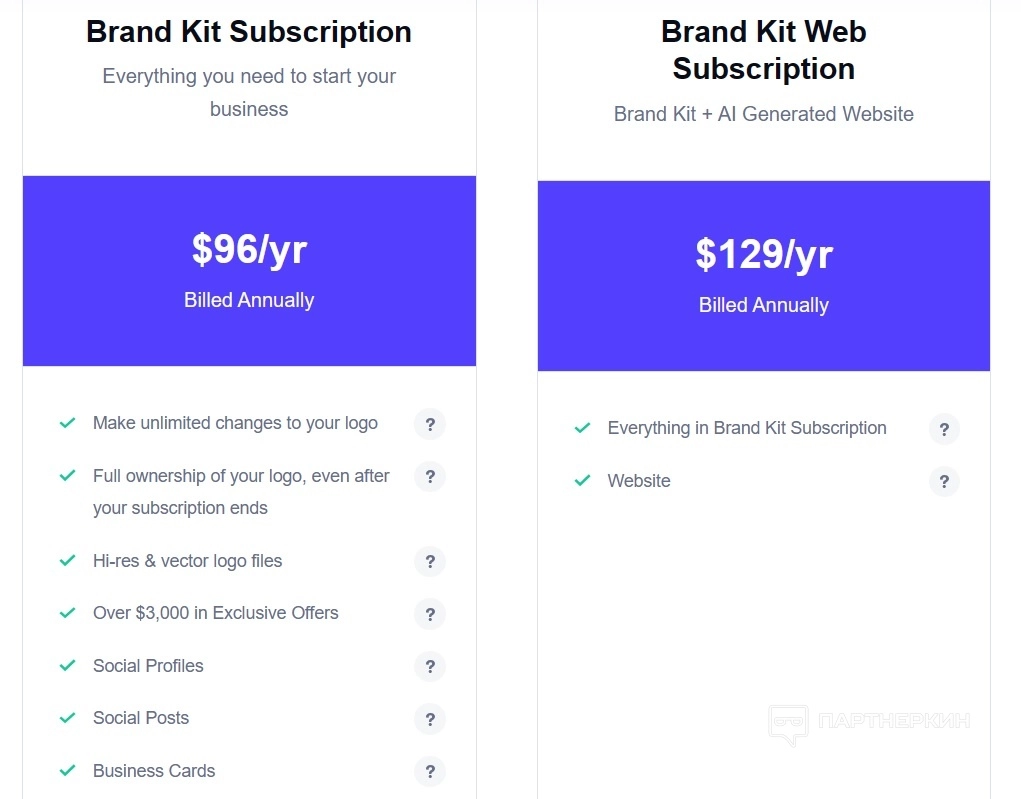The width and height of the screenshot is (1021, 799).
Task: Click checkmark next to Business Cards
Action: [x=68, y=771]
